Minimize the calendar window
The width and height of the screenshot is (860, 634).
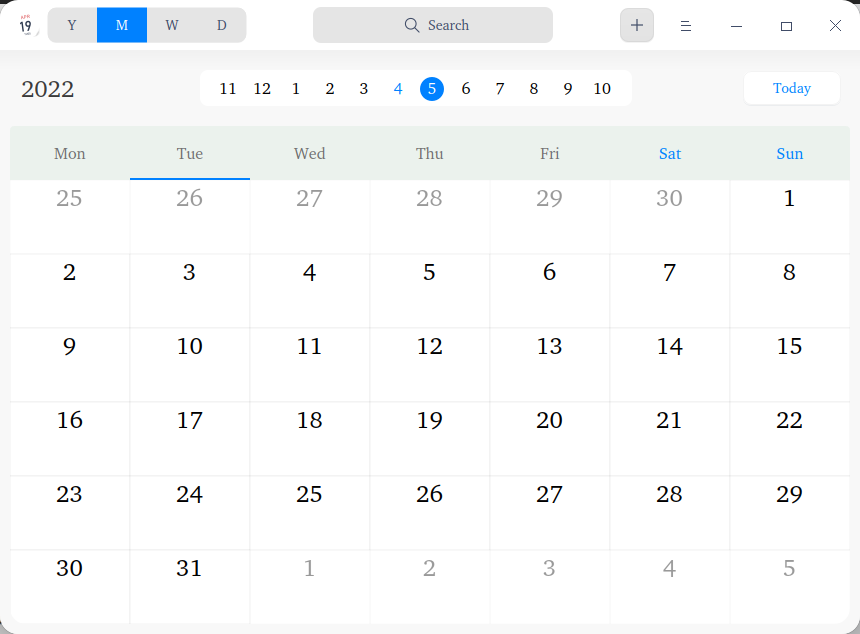736,26
